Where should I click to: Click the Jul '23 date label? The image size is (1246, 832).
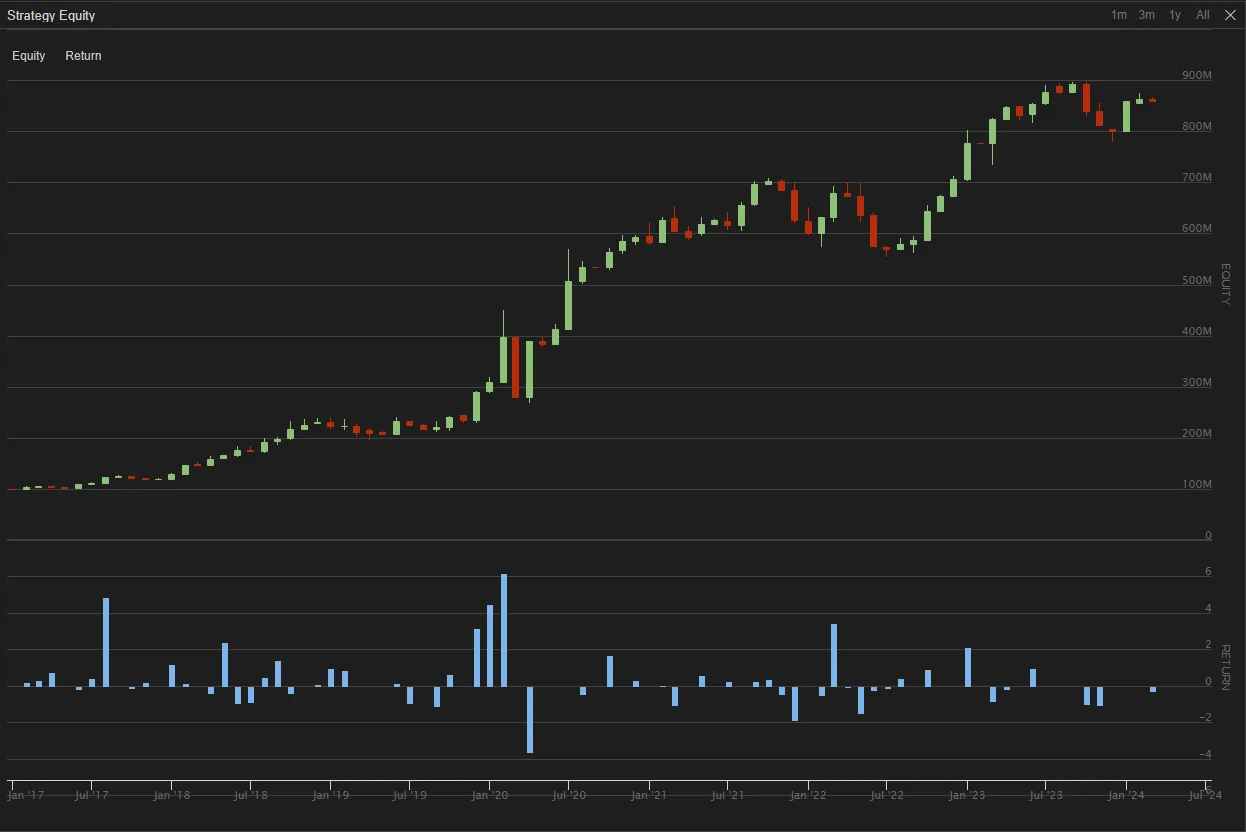point(1045,796)
